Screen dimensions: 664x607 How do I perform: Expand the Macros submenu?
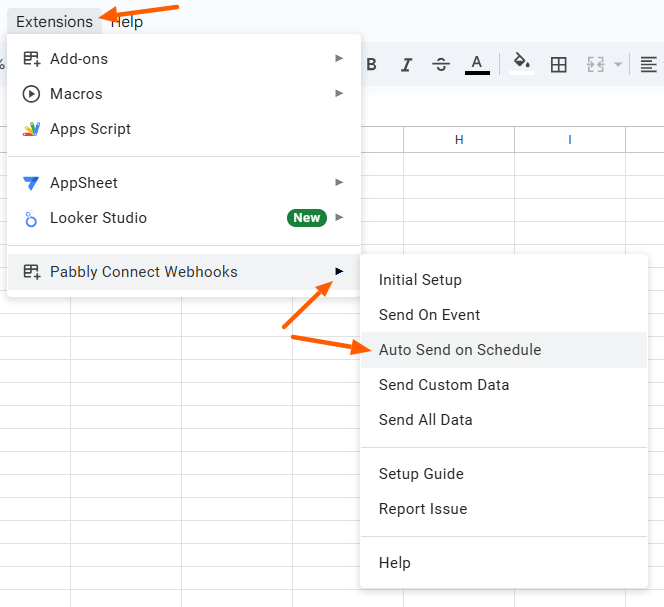click(184, 94)
